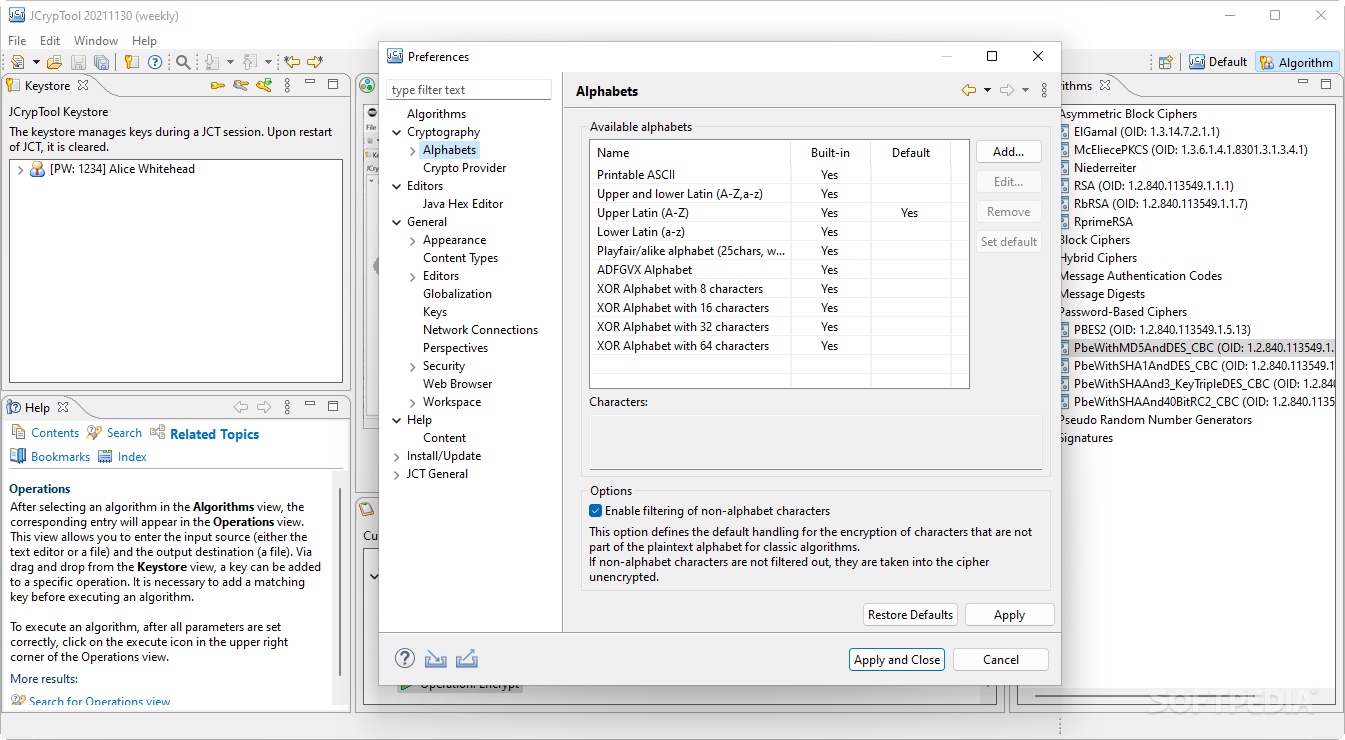Select PbeWithSHA1AndDES_CBC in Algorithms view
The width and height of the screenshot is (1345, 740).
click(x=1204, y=366)
